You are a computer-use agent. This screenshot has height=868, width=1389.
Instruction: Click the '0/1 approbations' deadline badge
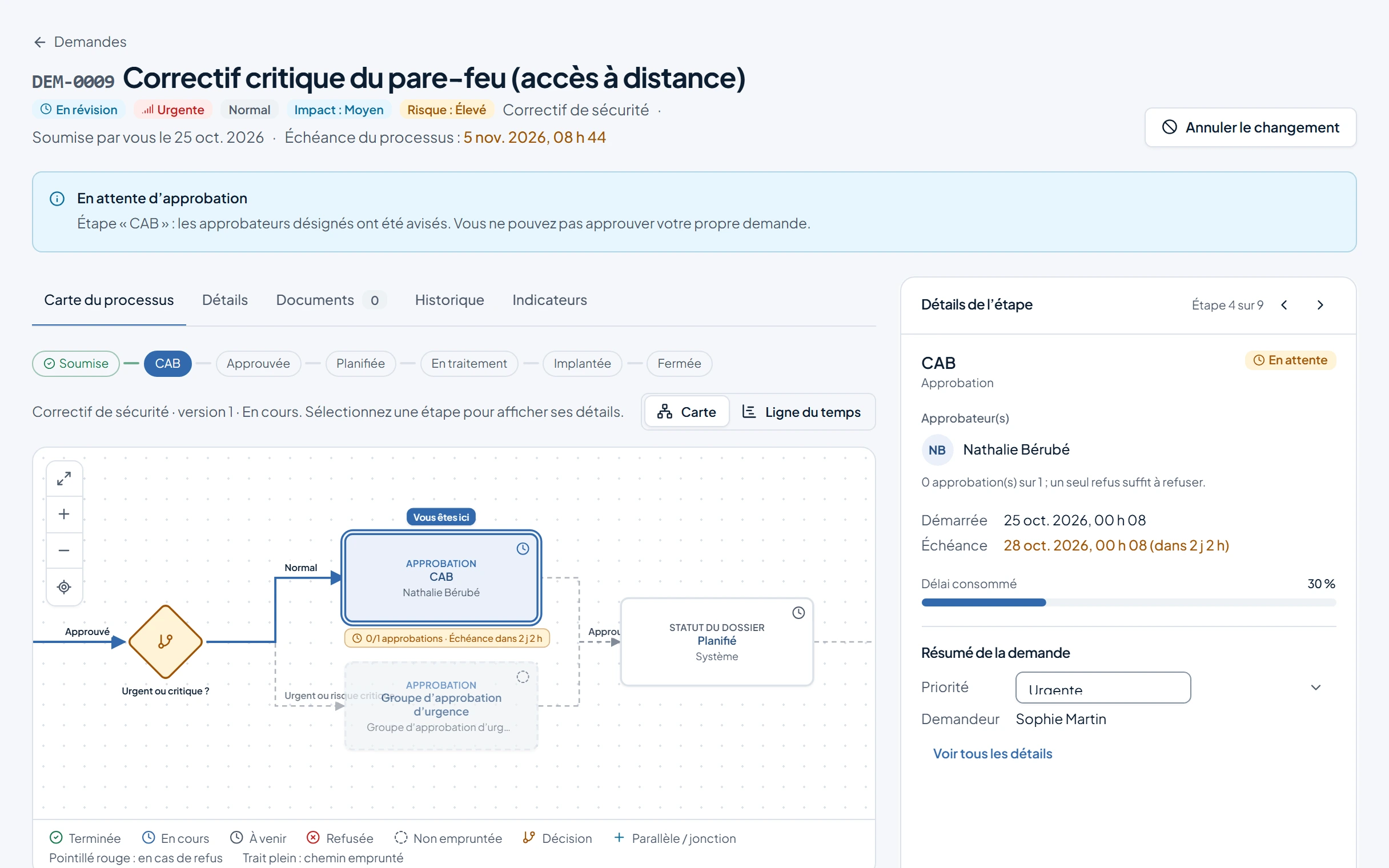click(447, 638)
